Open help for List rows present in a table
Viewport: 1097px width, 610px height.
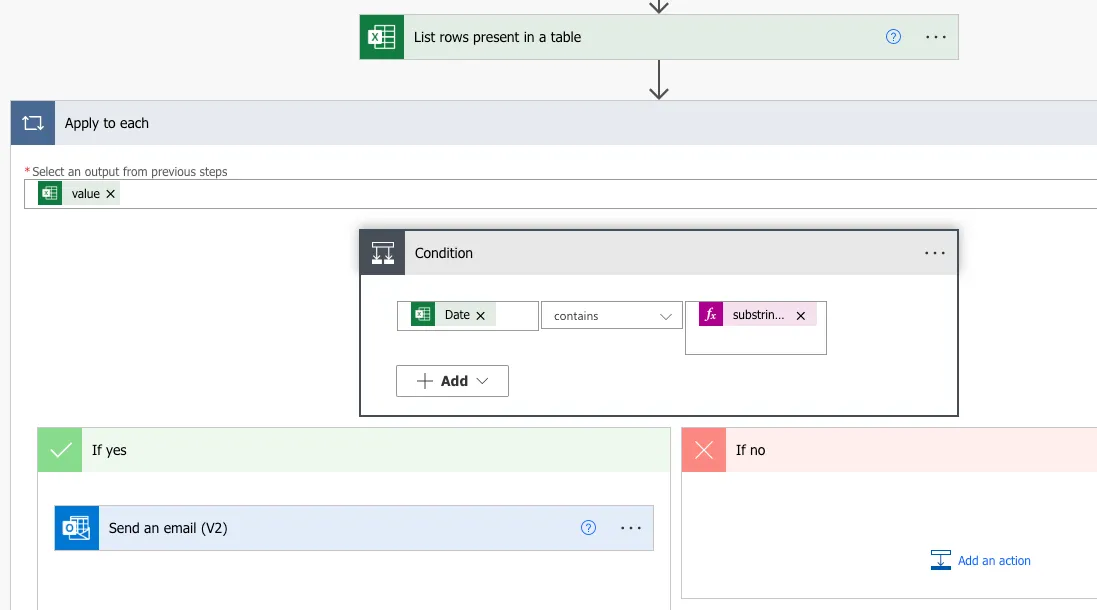[893, 37]
